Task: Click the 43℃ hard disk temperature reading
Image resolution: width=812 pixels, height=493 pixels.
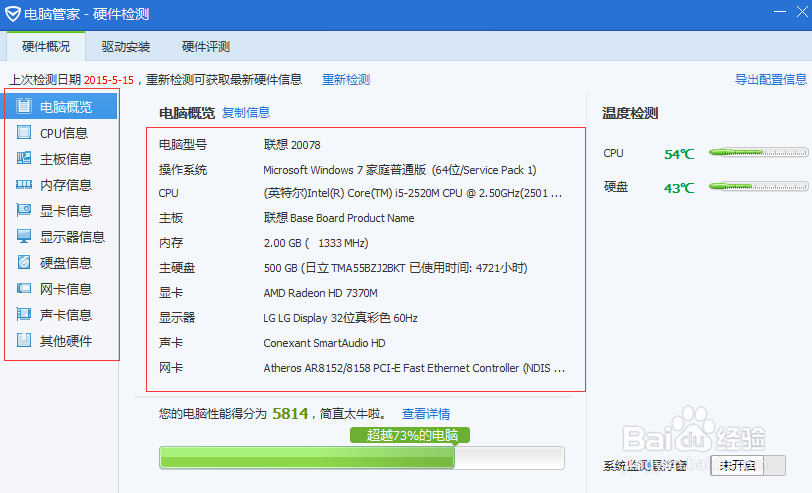Action: [679, 188]
